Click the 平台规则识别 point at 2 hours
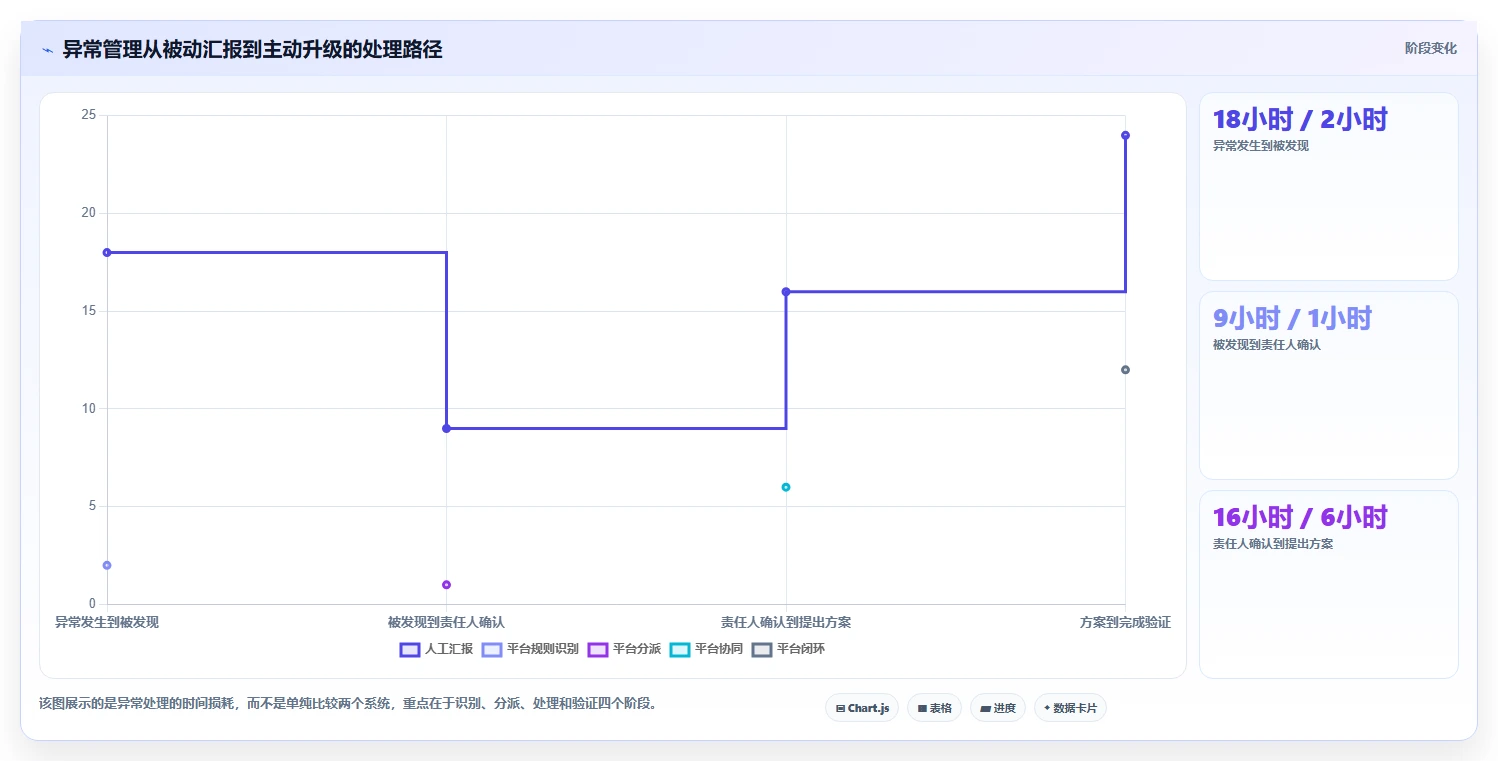Viewport: 1498px width, 761px height. pos(107,565)
